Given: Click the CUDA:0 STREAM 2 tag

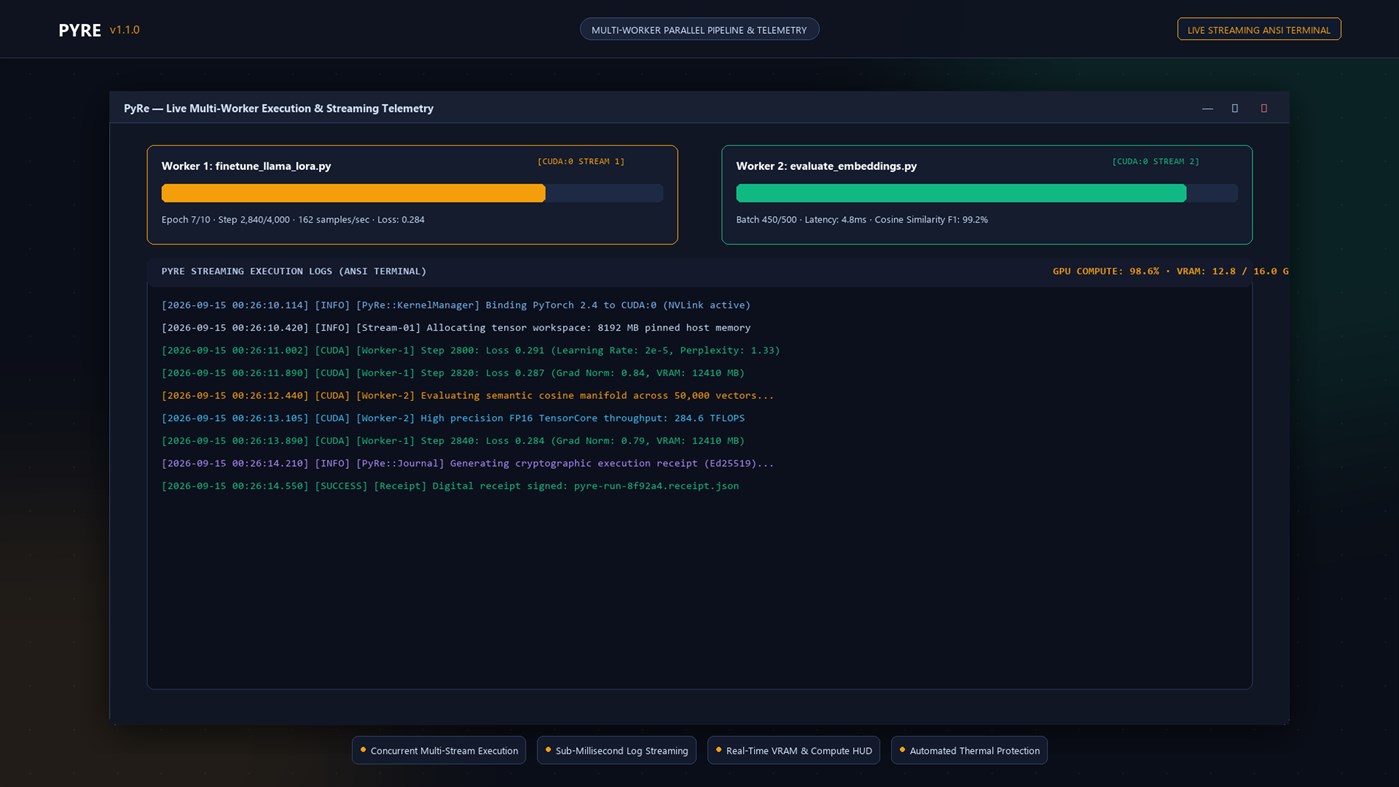Looking at the screenshot, I should point(1156,161).
